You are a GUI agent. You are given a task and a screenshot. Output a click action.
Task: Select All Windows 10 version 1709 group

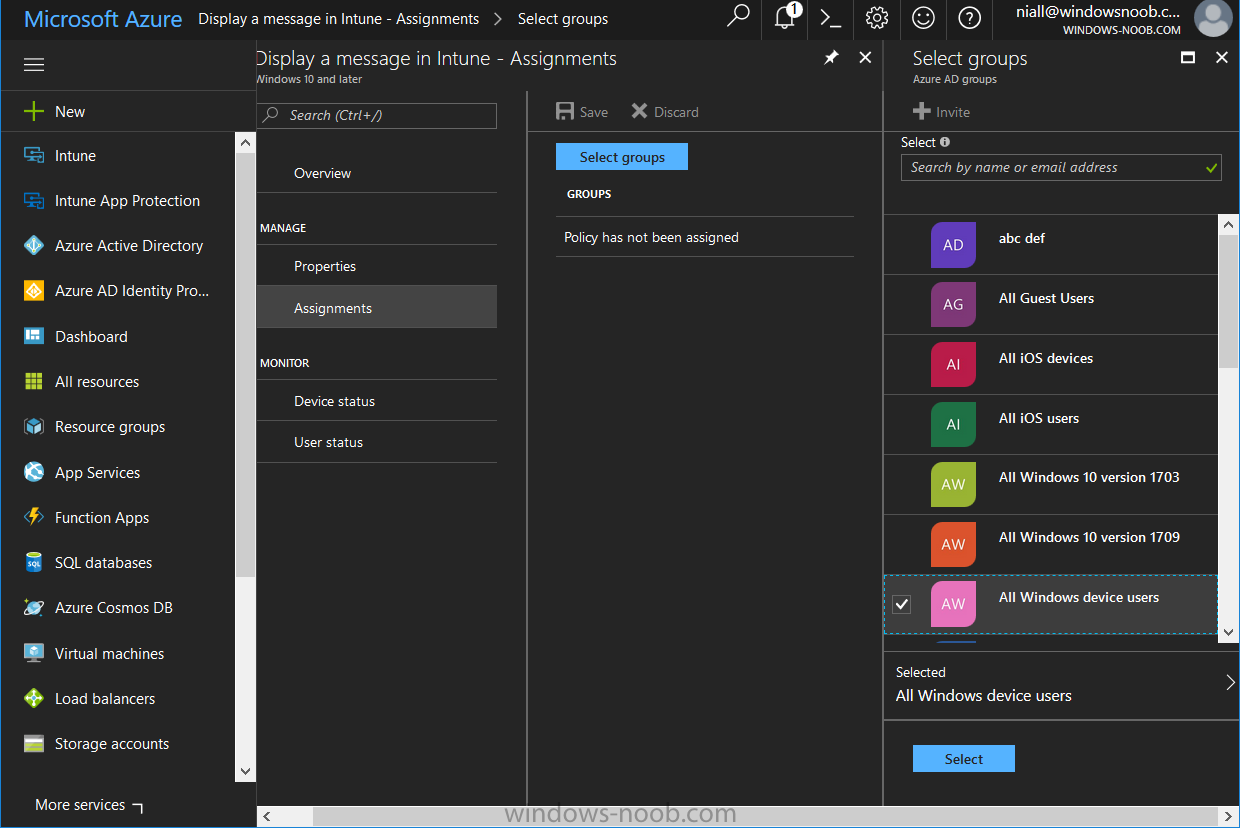pos(1051,545)
